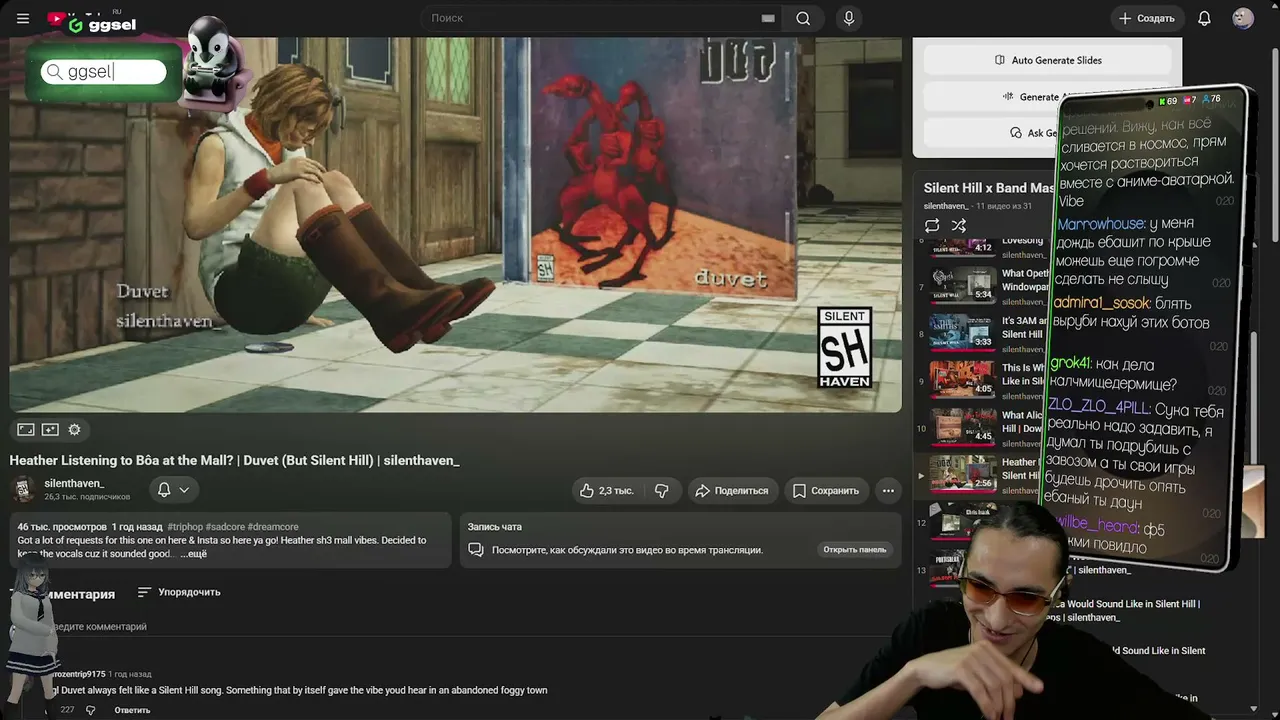Toggle the loop playlist icon
1280x720 pixels.
pyautogui.click(x=932, y=225)
